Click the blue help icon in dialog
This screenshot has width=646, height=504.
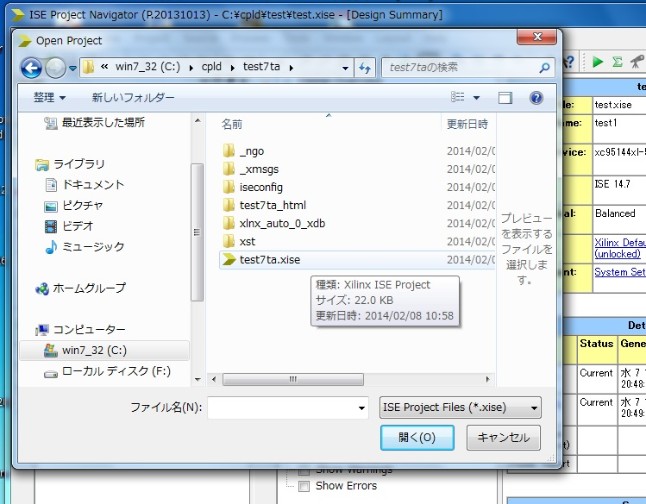[x=536, y=98]
